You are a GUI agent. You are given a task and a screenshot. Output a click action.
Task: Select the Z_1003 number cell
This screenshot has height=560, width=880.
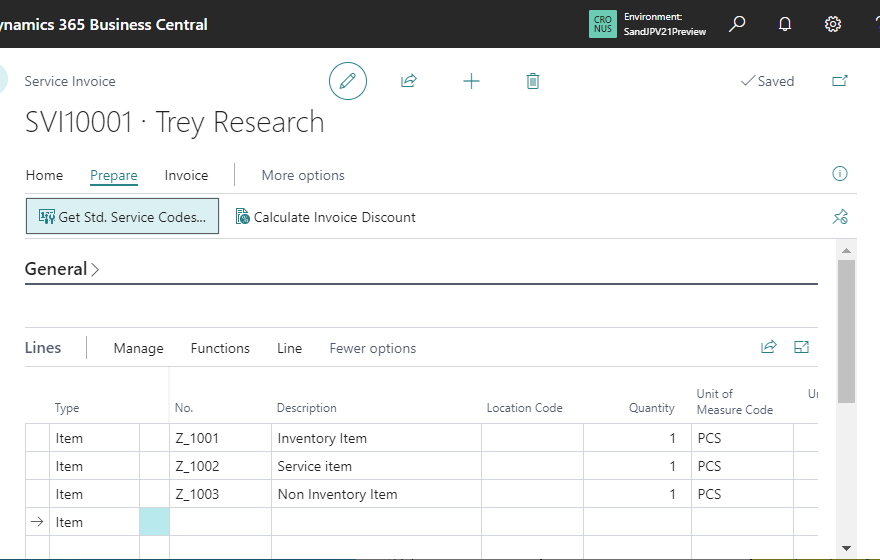click(x=221, y=494)
